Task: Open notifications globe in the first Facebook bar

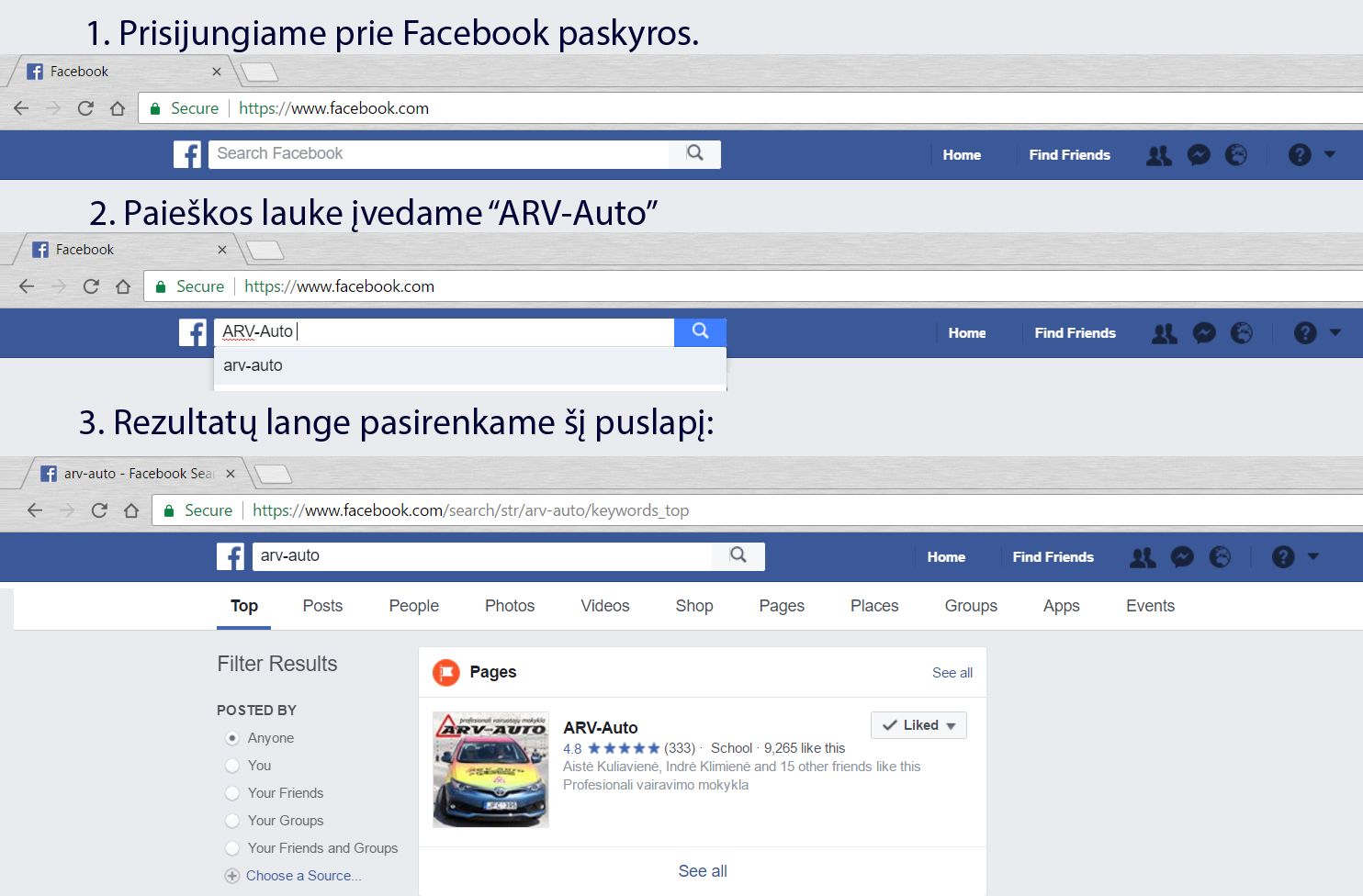Action: point(1236,155)
